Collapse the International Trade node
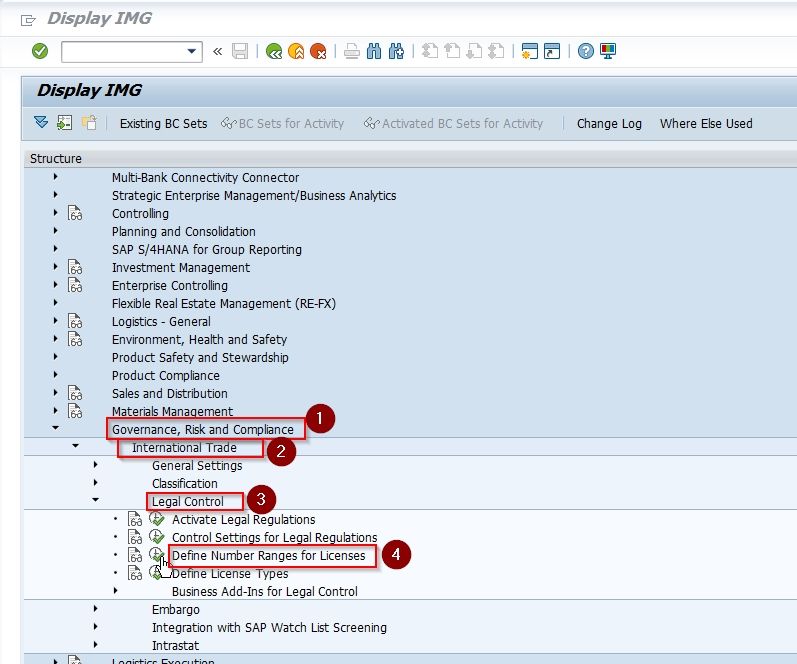Viewport: 797px width, 664px height. (x=75, y=446)
